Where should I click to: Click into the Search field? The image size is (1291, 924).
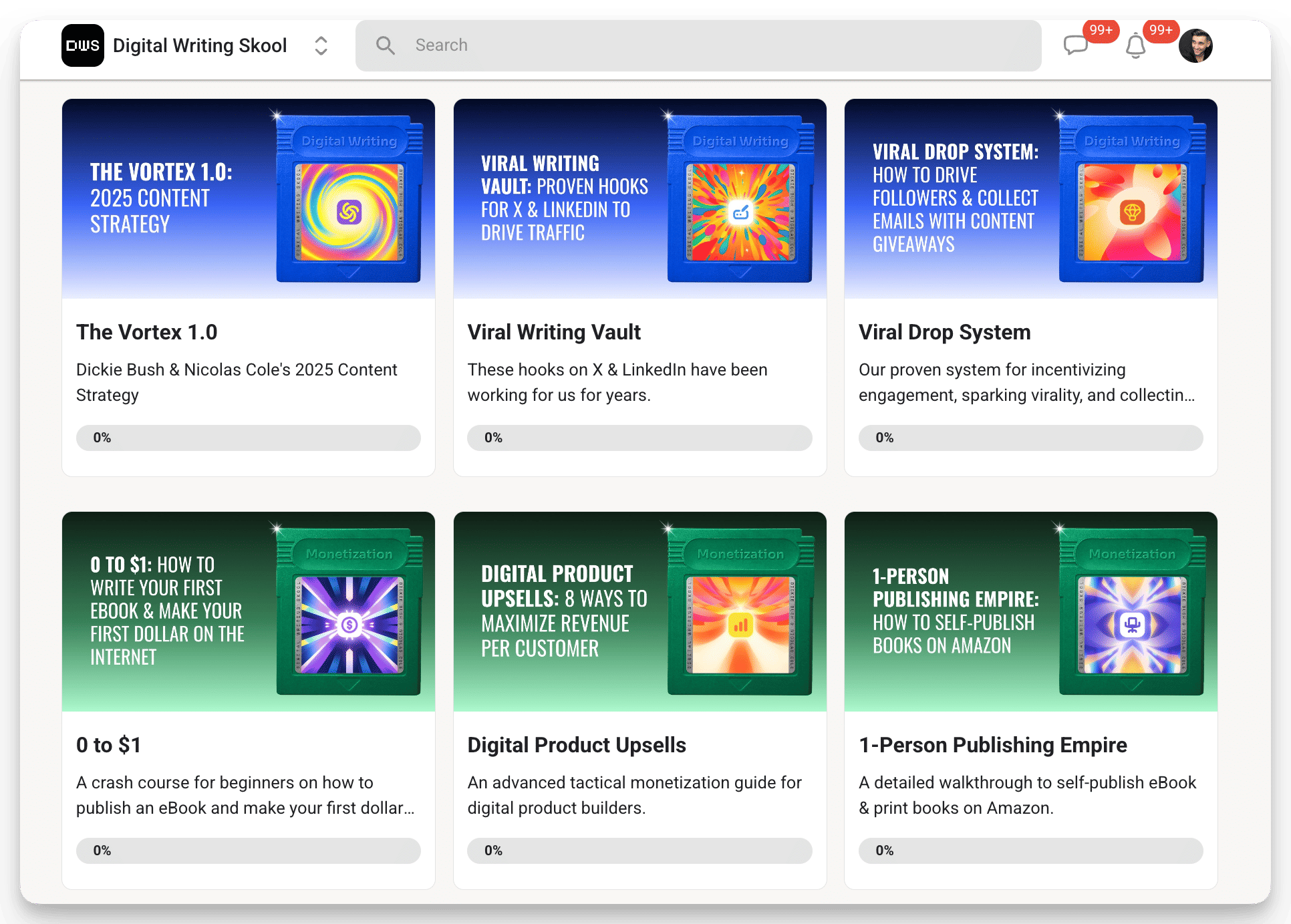698,45
